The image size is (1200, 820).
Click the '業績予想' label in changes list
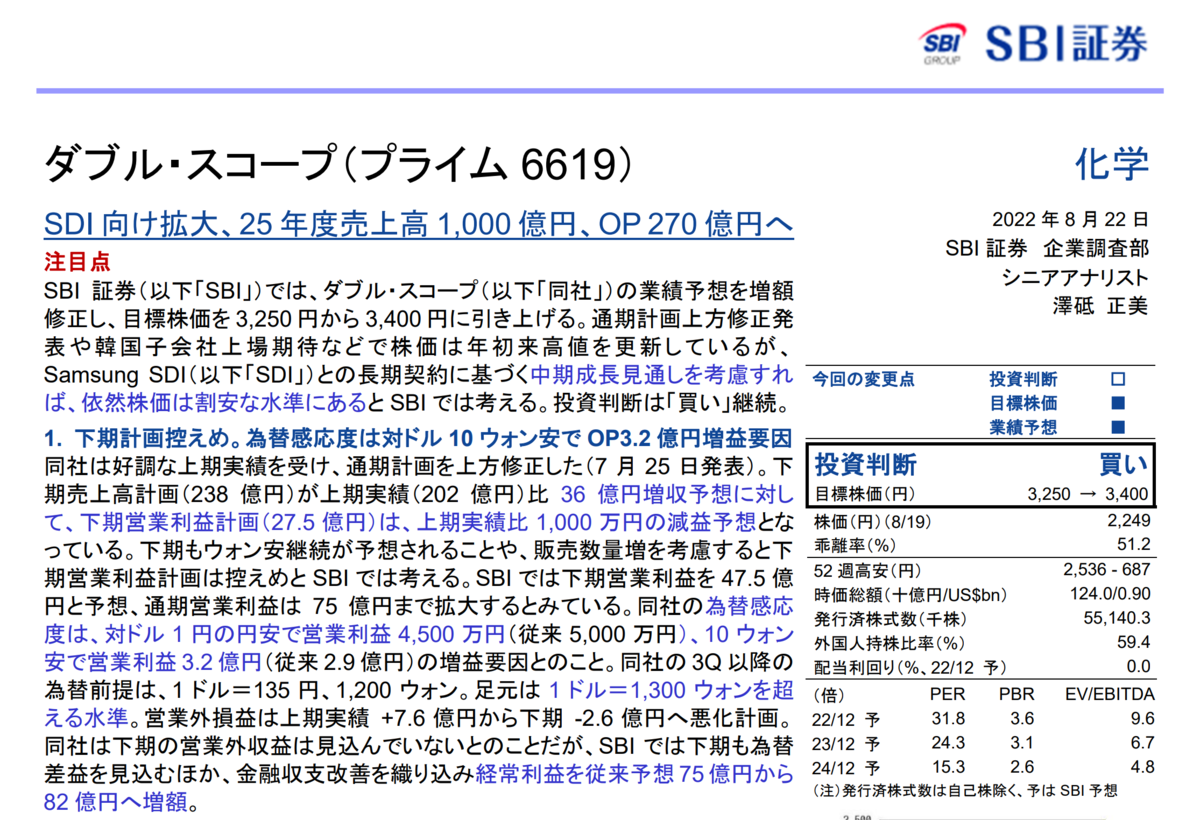pos(1023,428)
